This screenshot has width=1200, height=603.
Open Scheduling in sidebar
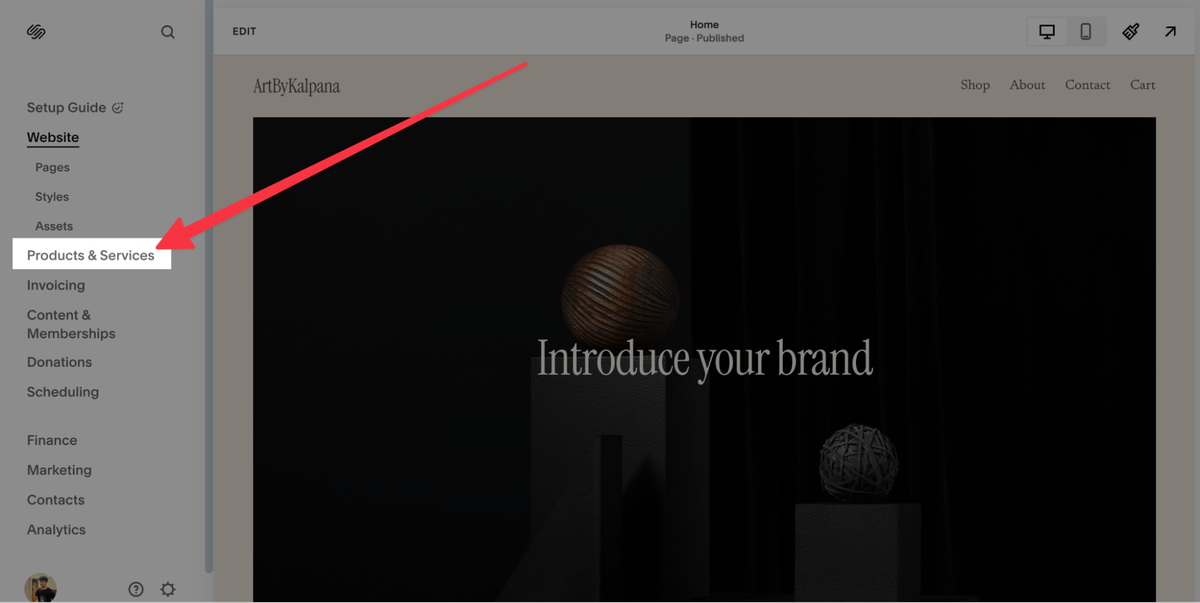[x=63, y=392]
